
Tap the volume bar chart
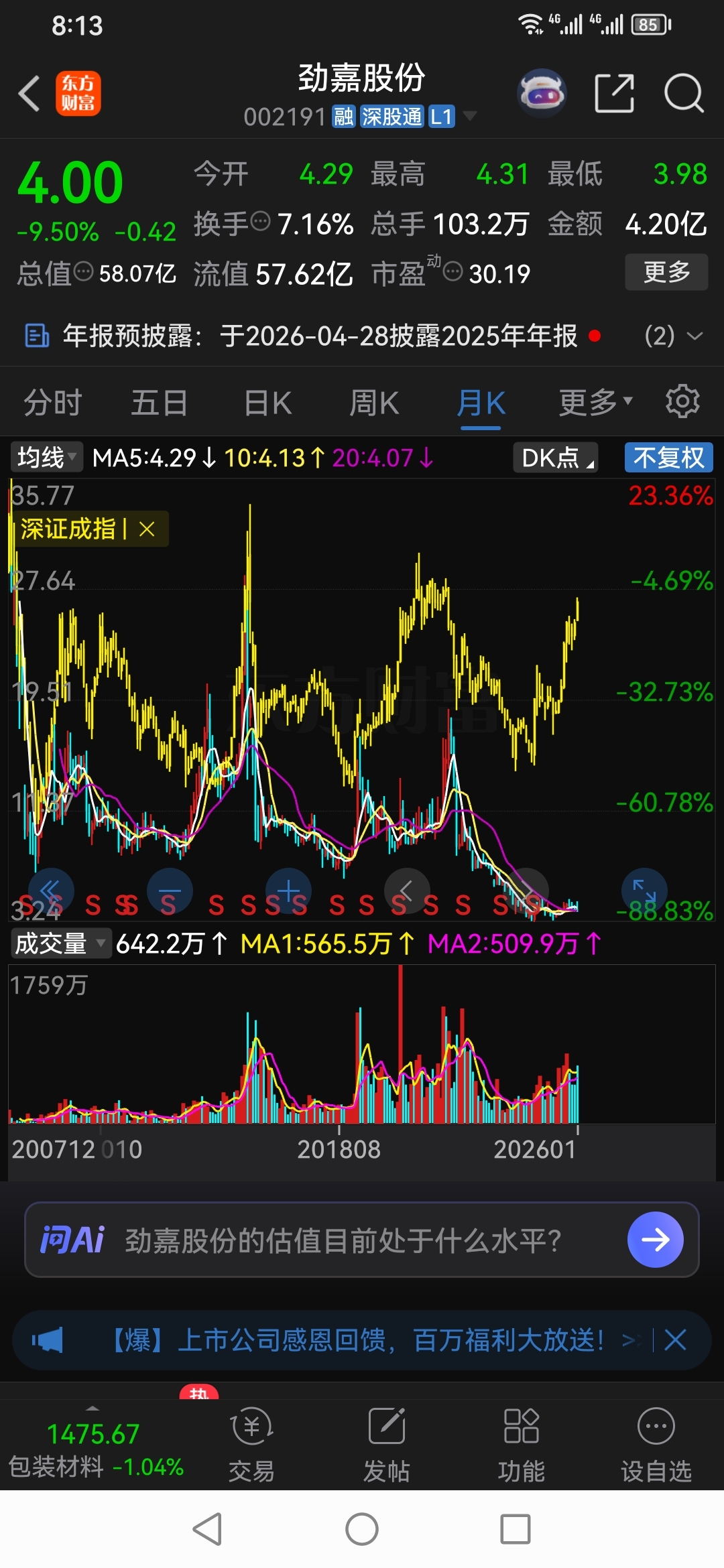tap(362, 1044)
